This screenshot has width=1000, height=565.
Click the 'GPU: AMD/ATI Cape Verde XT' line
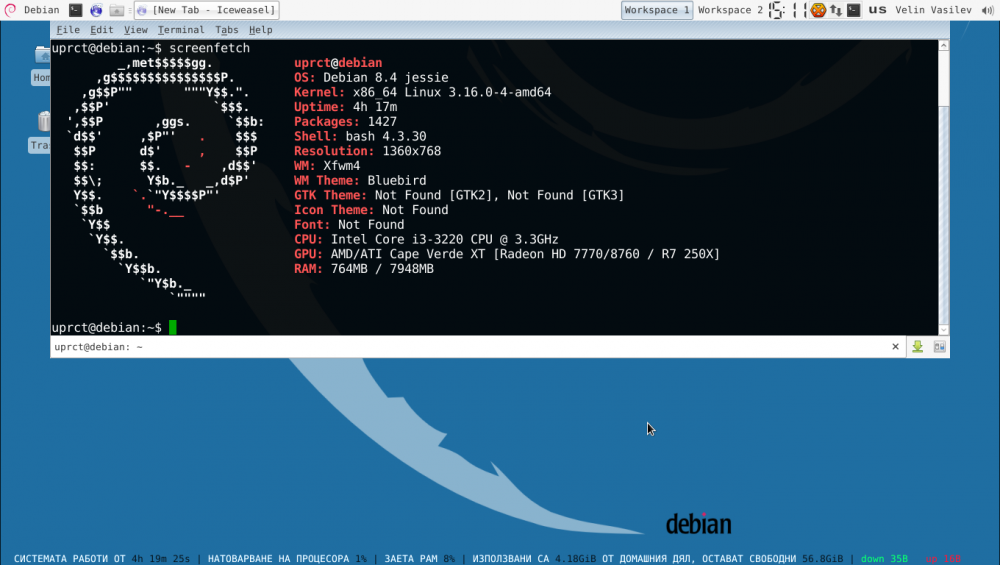pos(506,254)
